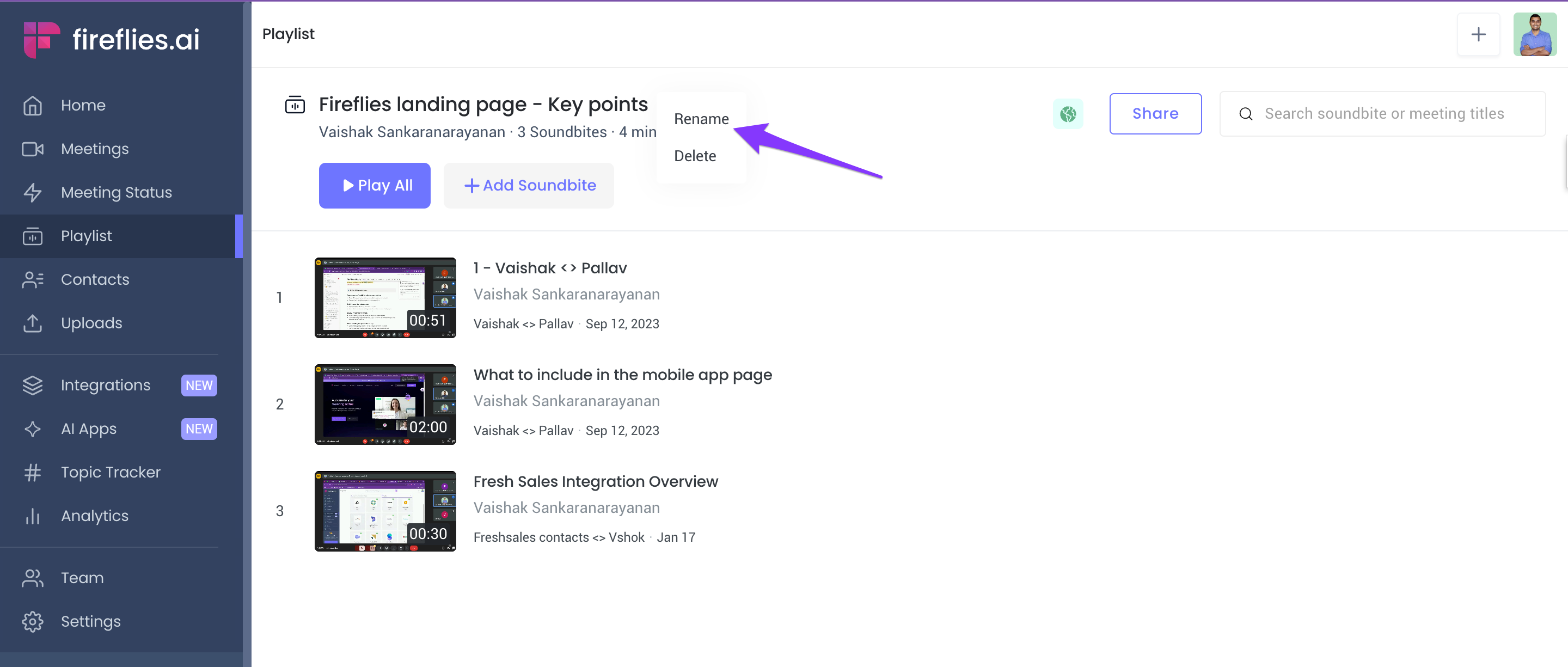This screenshot has height=667, width=1568.
Task: Click the green globe visibility icon
Action: click(x=1068, y=114)
